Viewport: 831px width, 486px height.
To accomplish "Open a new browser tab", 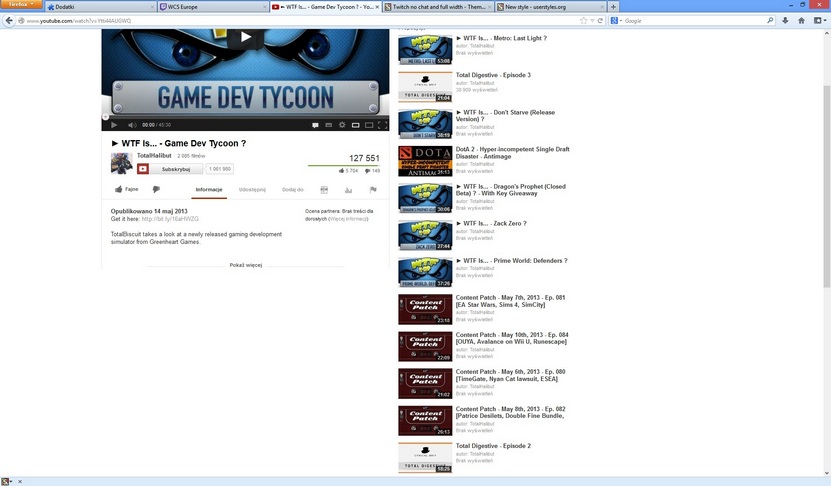I will coord(613,7).
